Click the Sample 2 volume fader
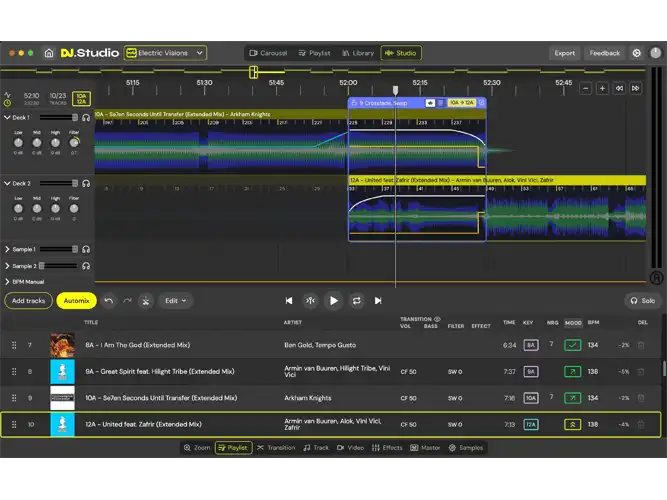The width and height of the screenshot is (667, 500). [x=59, y=266]
